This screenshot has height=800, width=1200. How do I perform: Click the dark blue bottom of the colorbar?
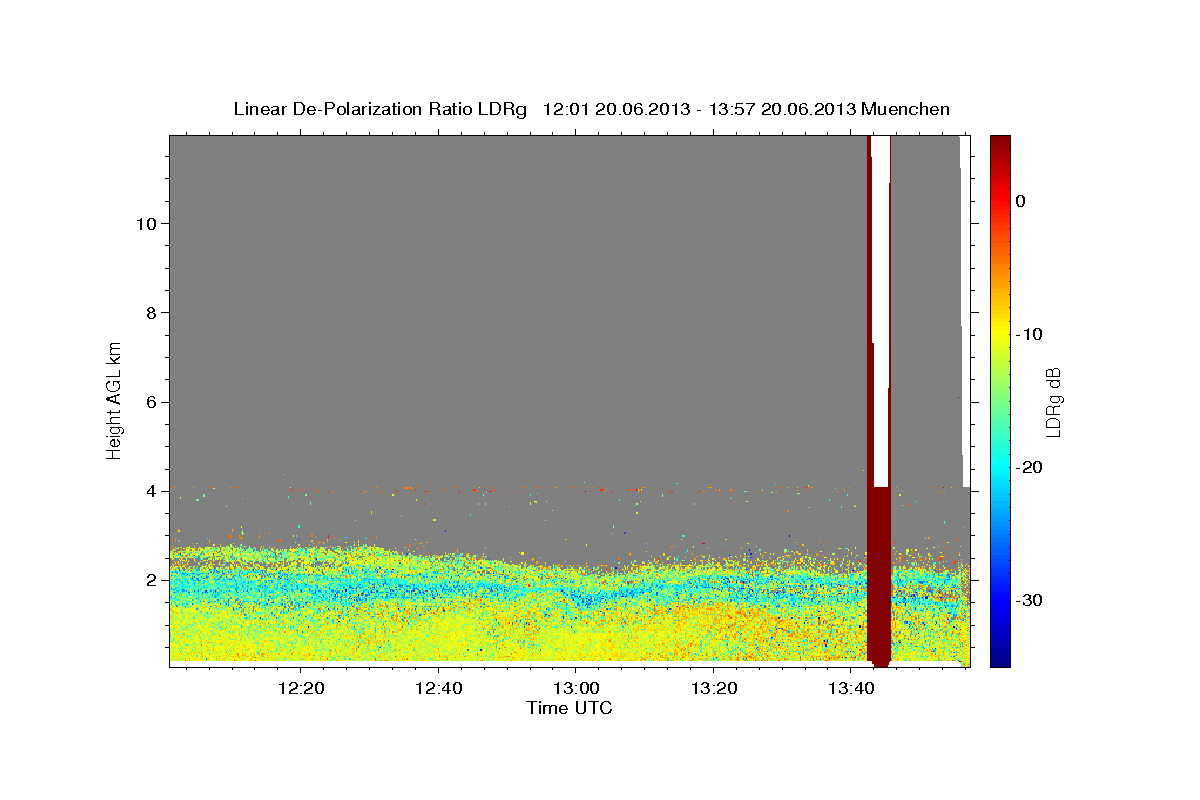pyautogui.click(x=1000, y=655)
